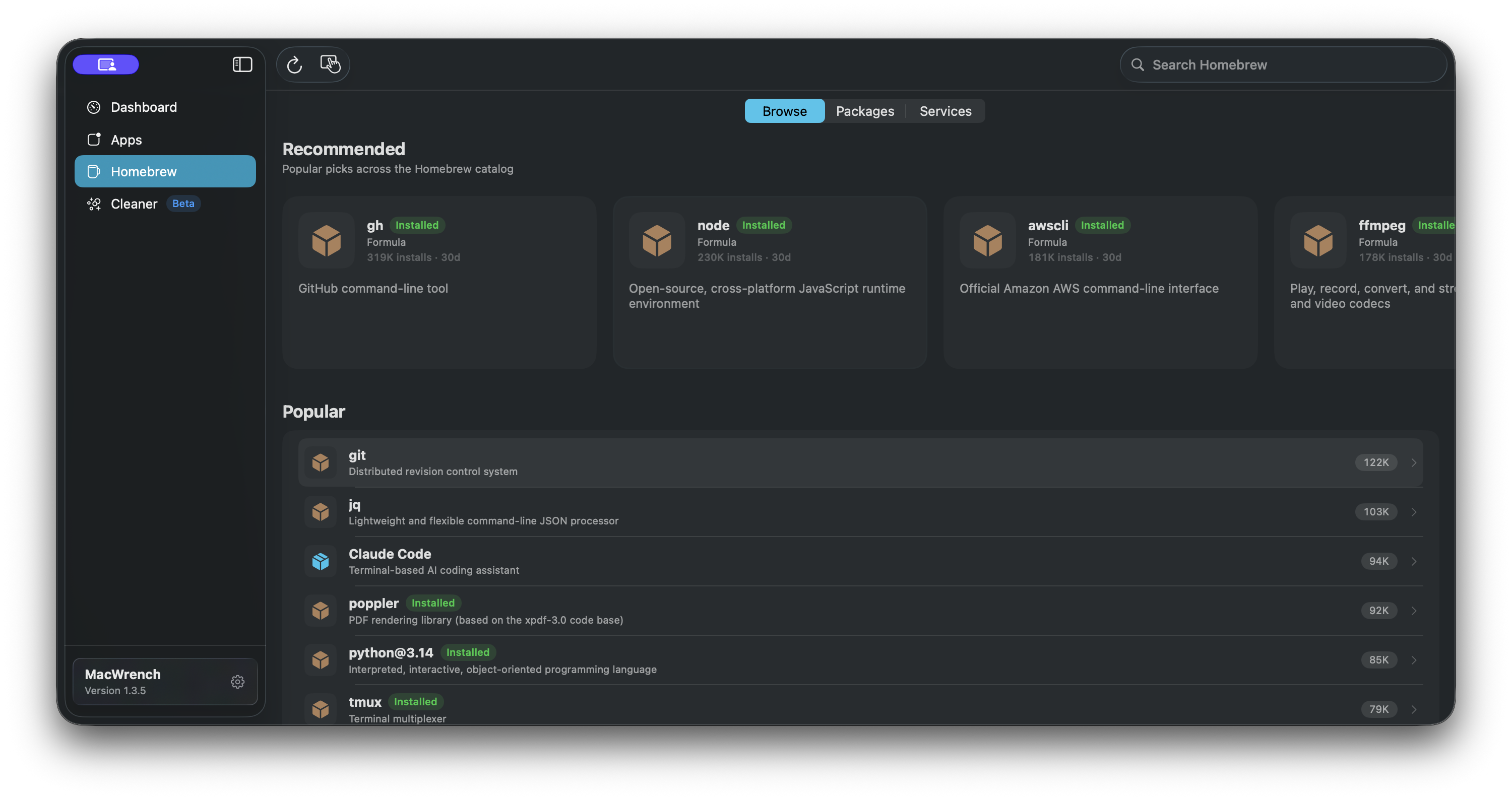Image resolution: width=1512 pixels, height=800 pixels.
Task: Click the refresh icon in toolbar
Action: click(x=295, y=64)
